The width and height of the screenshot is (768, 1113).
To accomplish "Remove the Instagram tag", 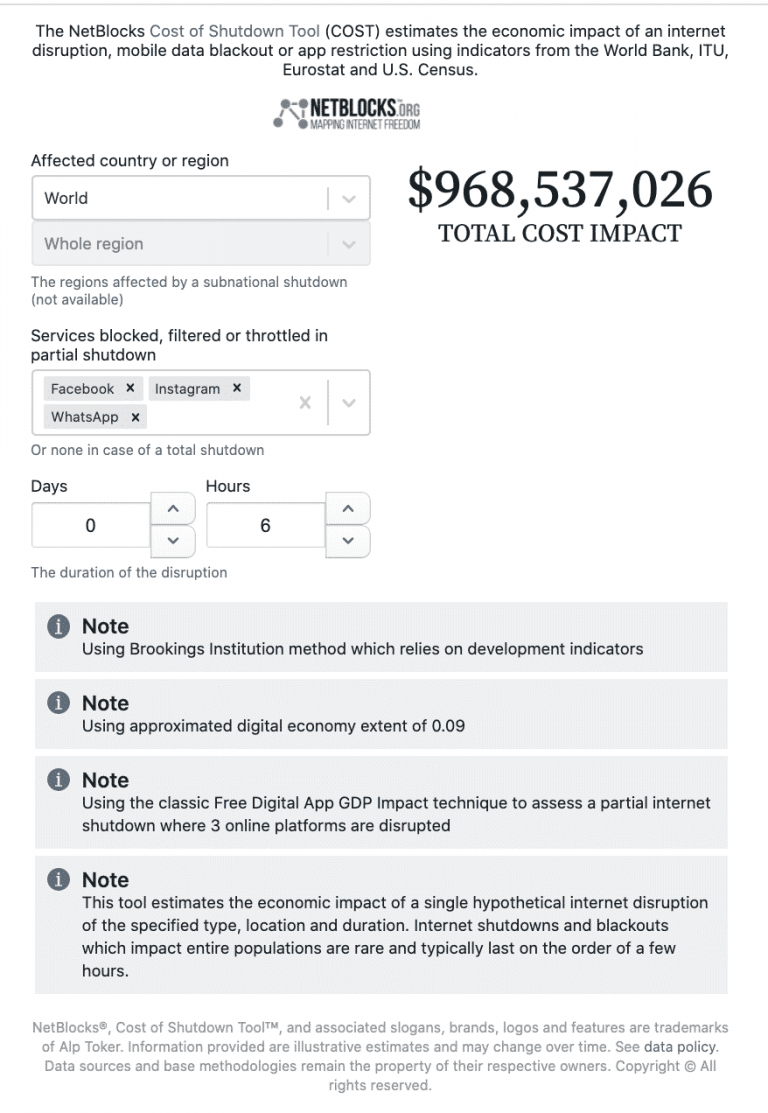I will tap(237, 389).
